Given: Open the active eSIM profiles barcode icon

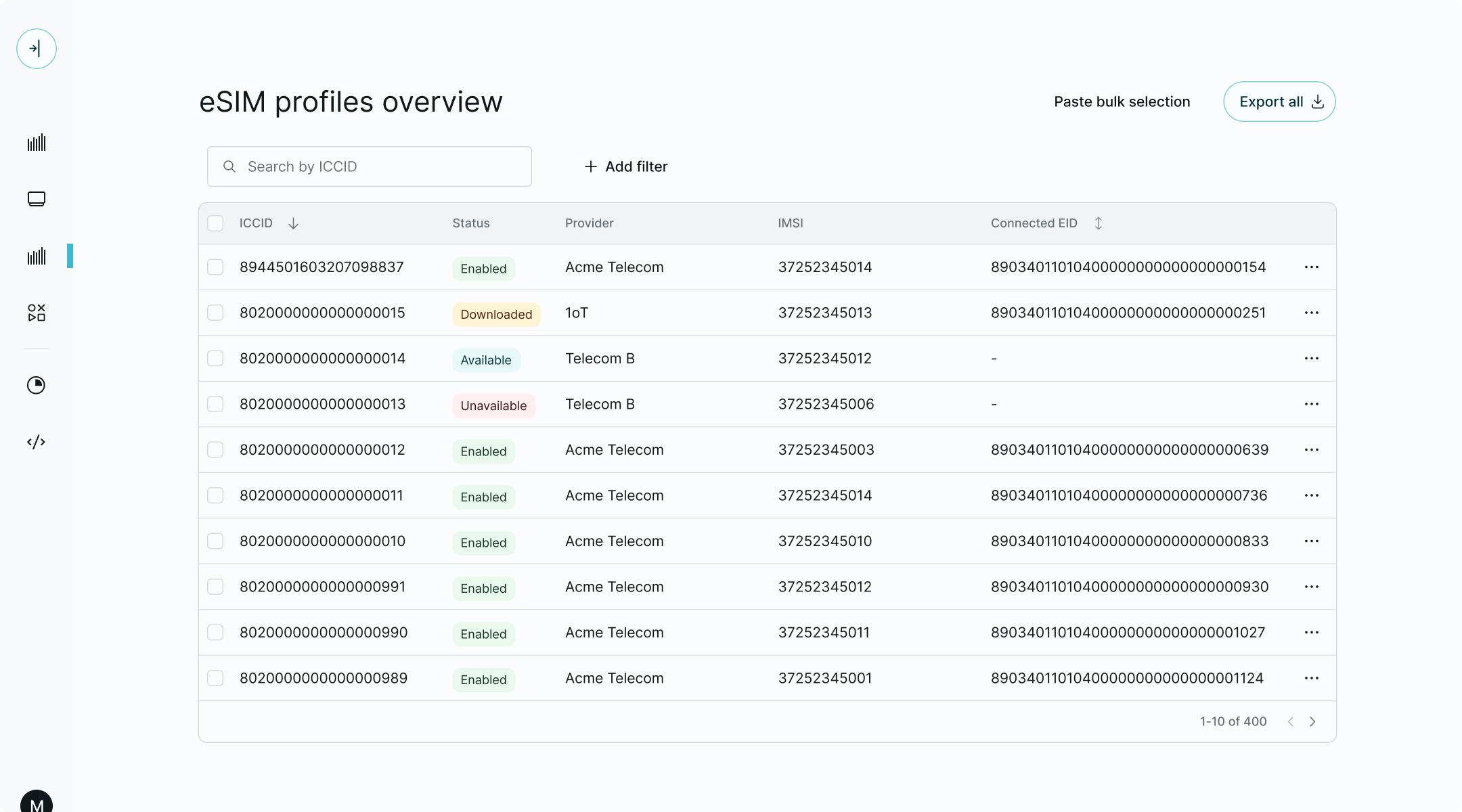Looking at the screenshot, I should pos(37,256).
